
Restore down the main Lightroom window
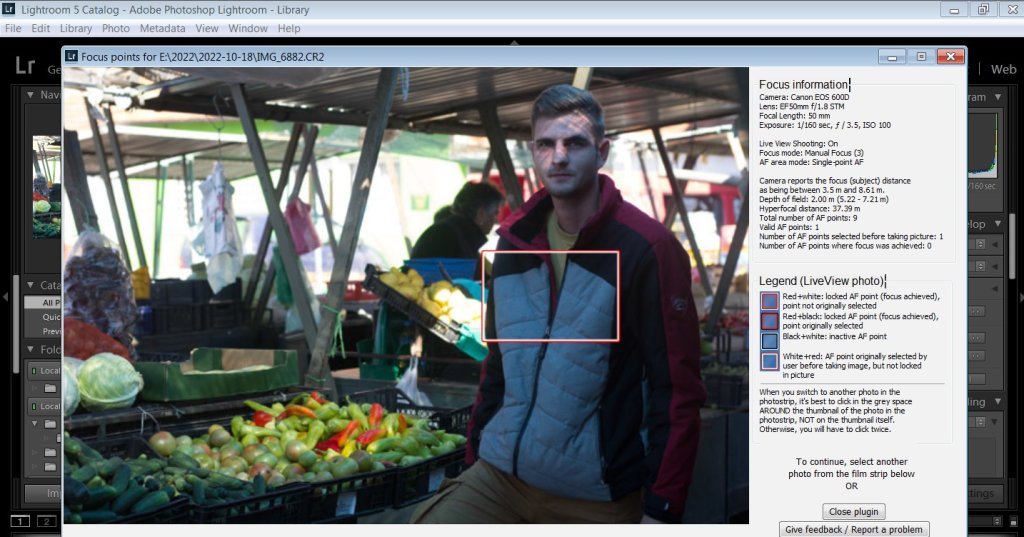[983, 10]
